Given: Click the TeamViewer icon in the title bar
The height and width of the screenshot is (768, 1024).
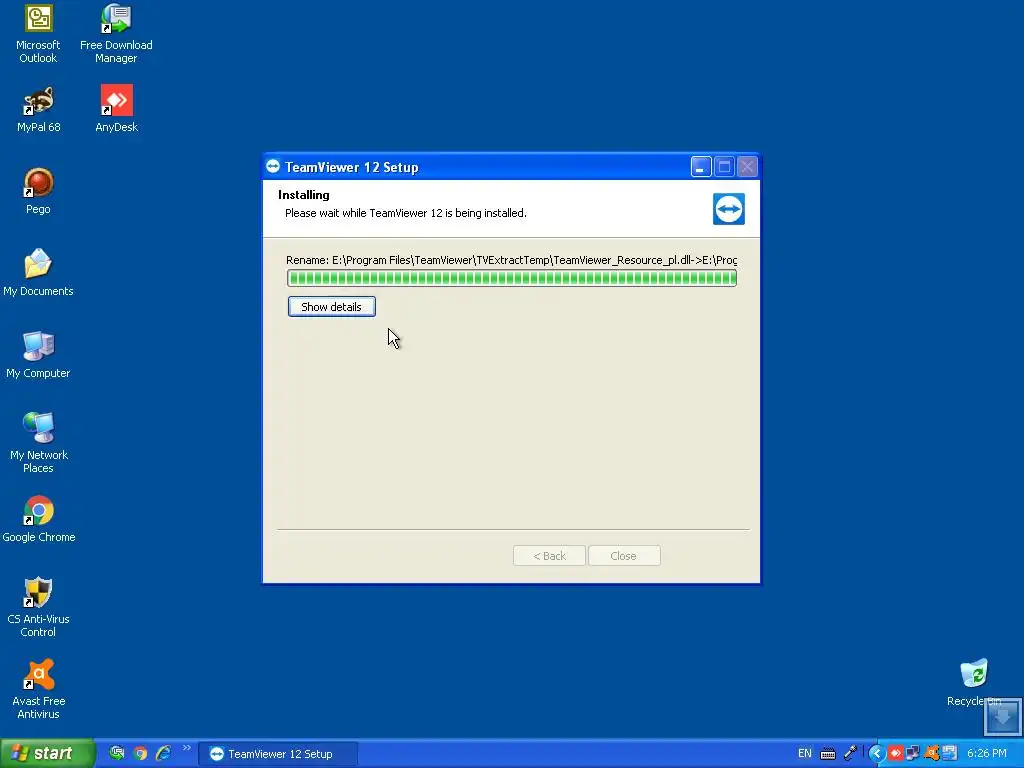Looking at the screenshot, I should [273, 167].
